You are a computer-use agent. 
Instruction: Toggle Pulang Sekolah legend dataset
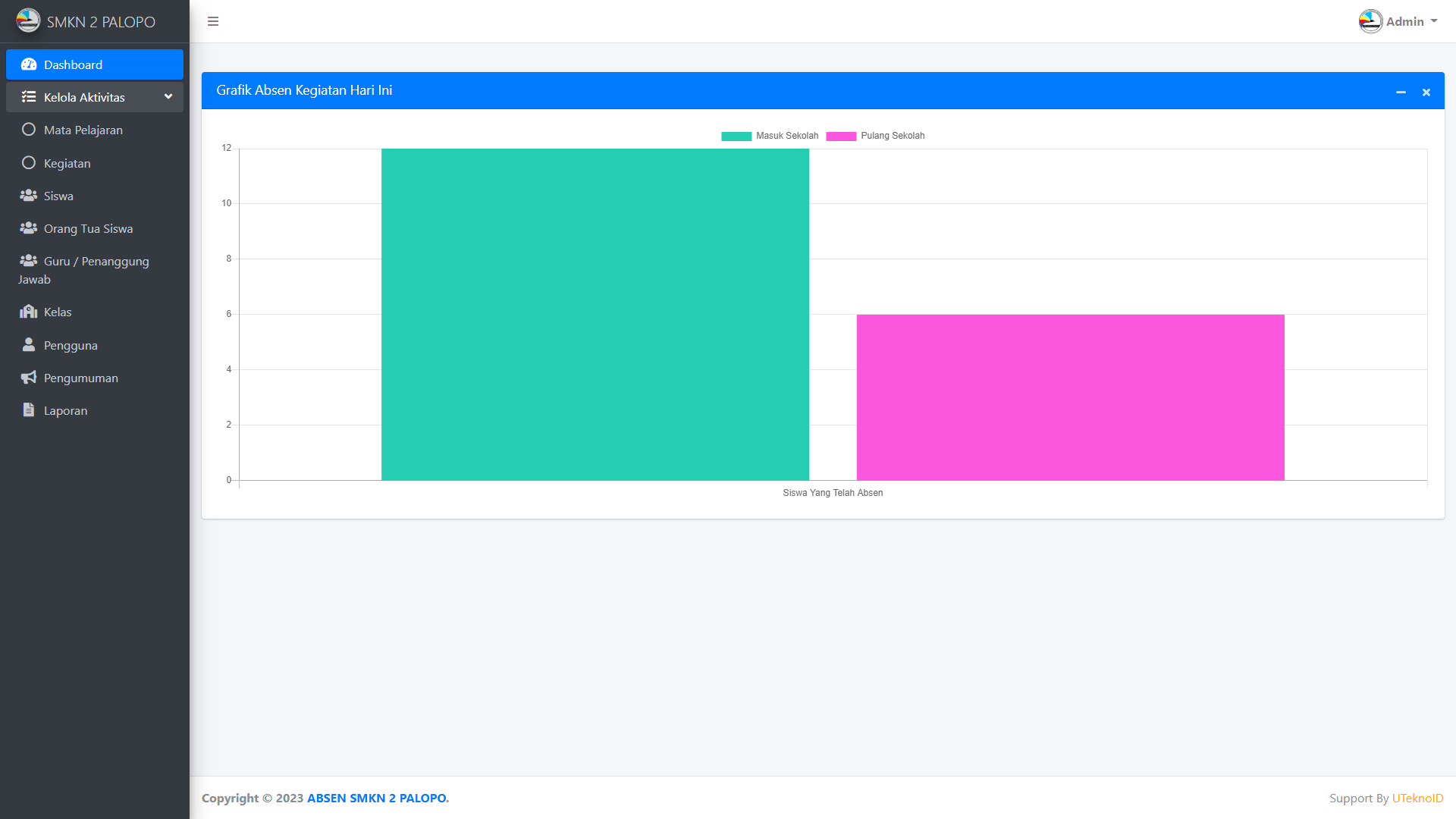tap(875, 136)
